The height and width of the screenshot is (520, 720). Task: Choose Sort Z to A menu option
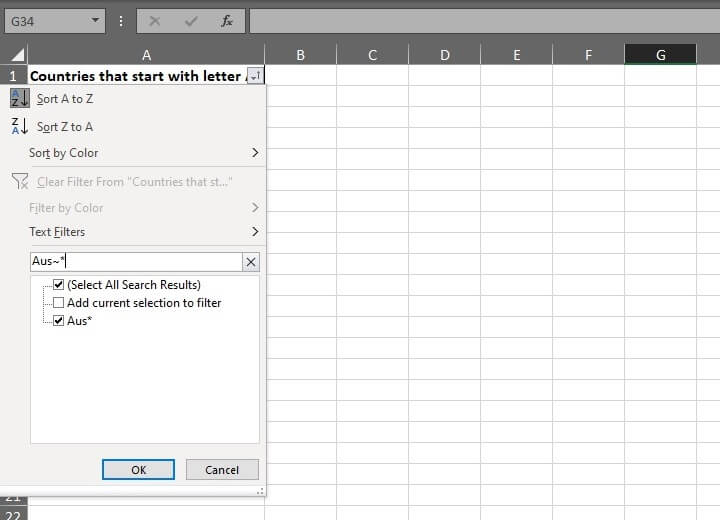pos(65,127)
